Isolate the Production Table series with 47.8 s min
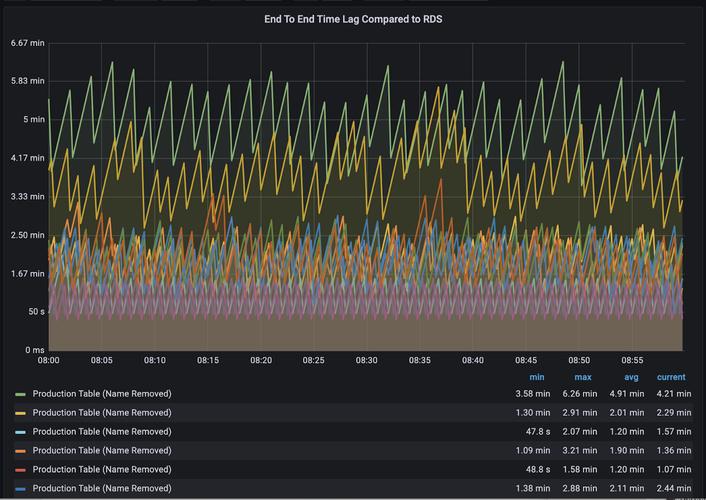 pyautogui.click(x=102, y=432)
